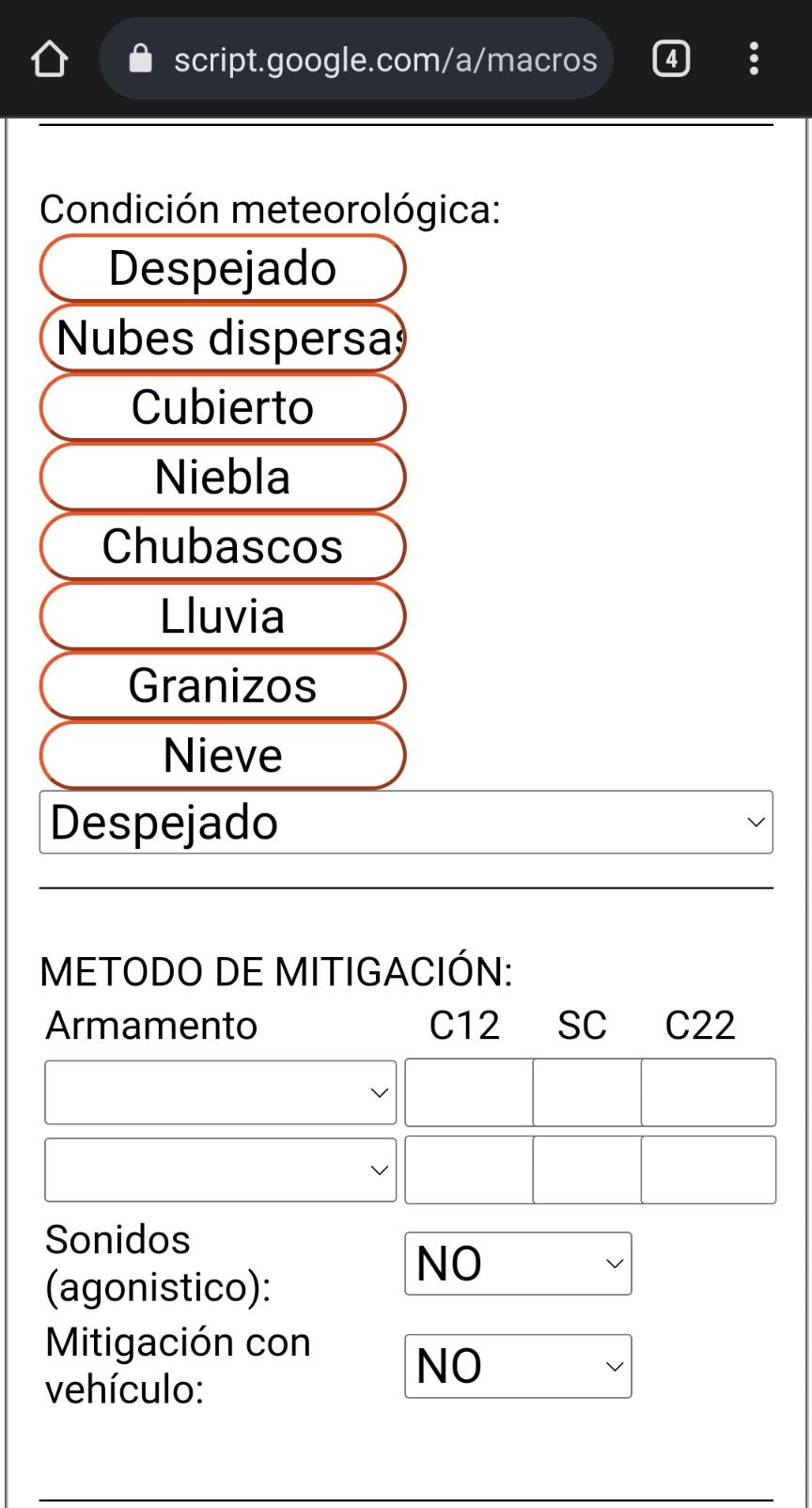Open the Sonidos (agonistico) NO dropdown
This screenshot has width=812, height=1508.
point(518,1264)
